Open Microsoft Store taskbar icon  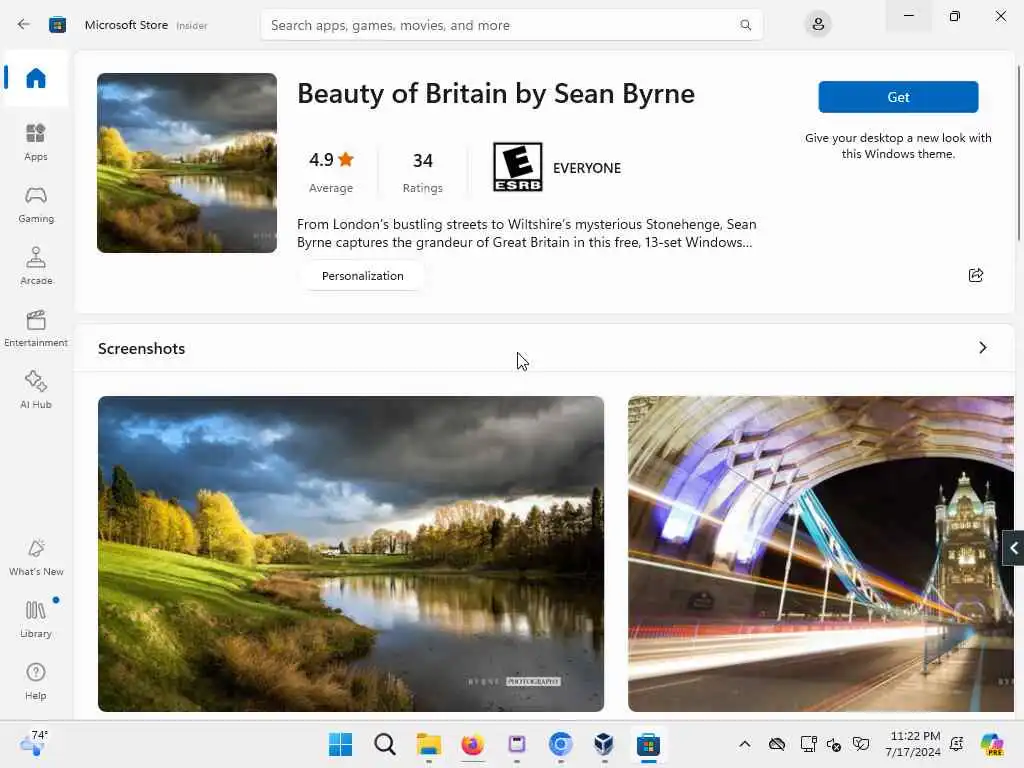pyautogui.click(x=648, y=744)
